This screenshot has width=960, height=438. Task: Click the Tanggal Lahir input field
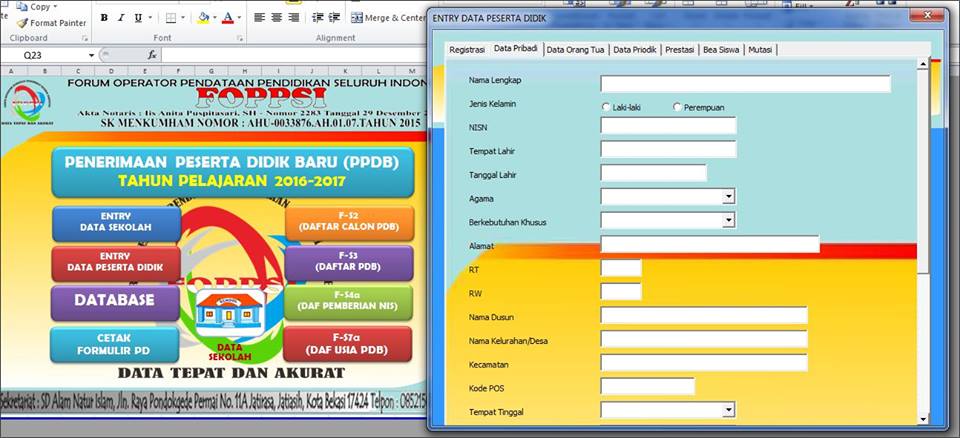[653, 173]
